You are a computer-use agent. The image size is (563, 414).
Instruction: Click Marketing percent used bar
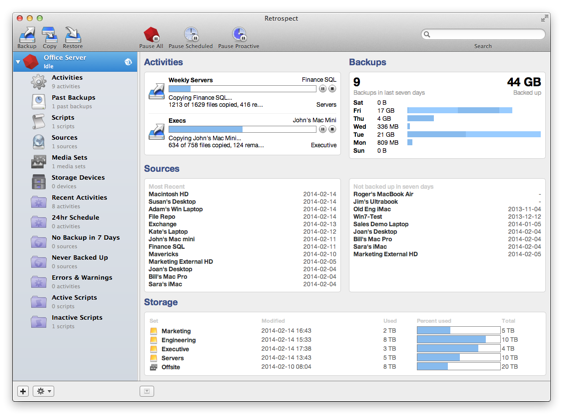pos(459,330)
